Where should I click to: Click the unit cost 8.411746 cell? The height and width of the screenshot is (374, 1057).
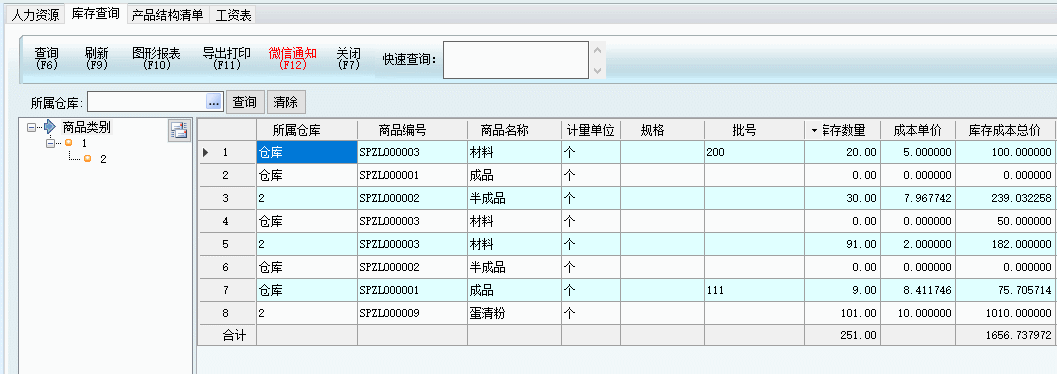pyautogui.click(x=917, y=290)
